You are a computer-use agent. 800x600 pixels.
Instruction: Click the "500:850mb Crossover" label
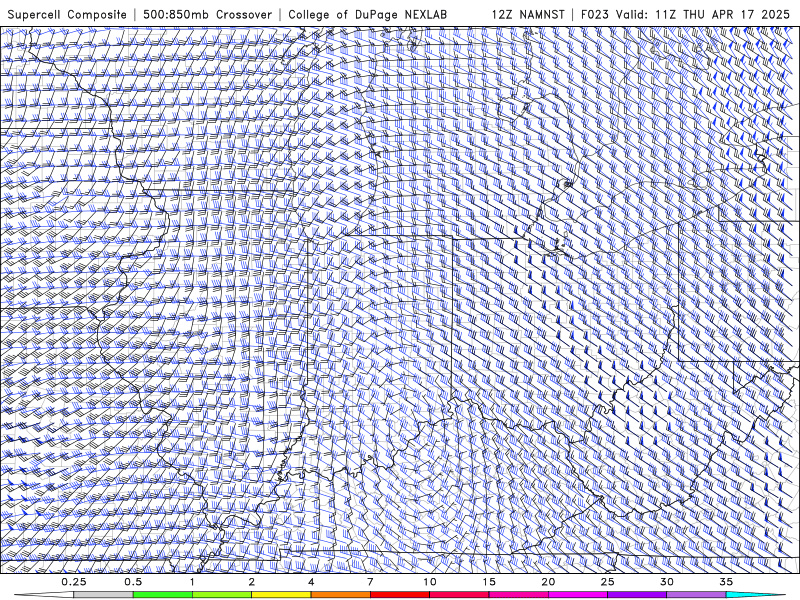(x=208, y=14)
